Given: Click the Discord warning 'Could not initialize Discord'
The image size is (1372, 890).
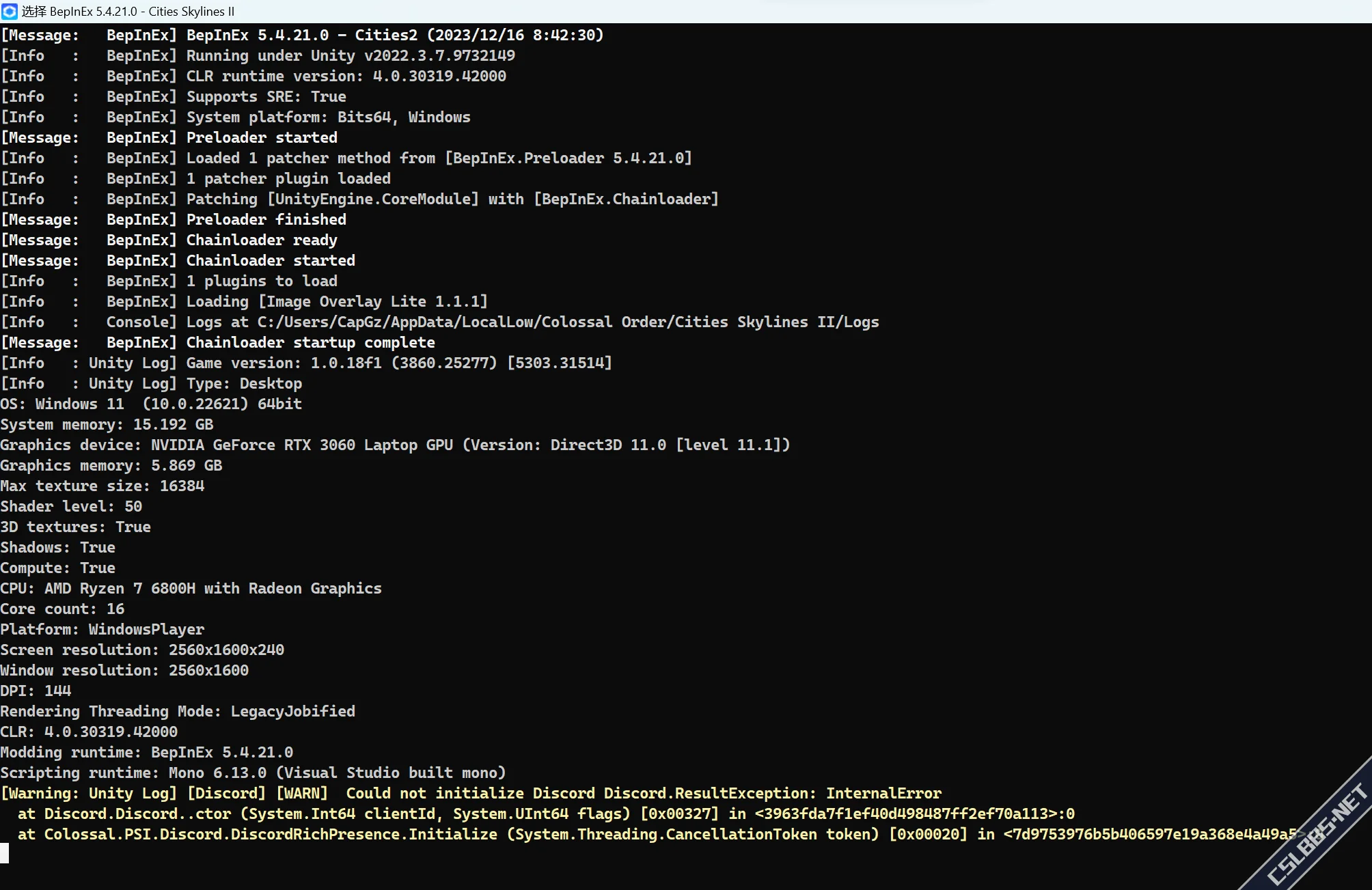Looking at the screenshot, I should pos(470,794).
